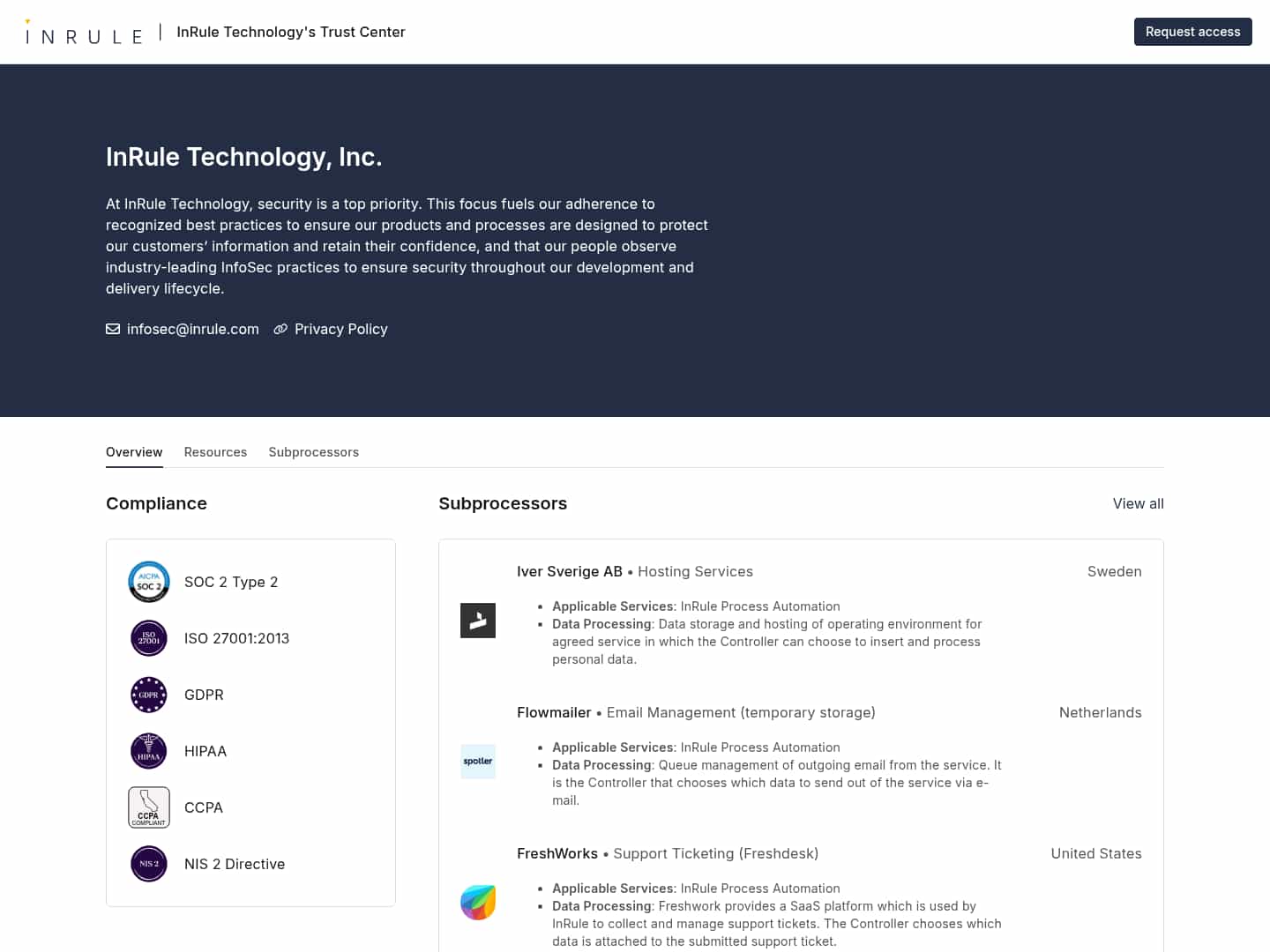
Task: Open the infosec@inrule.com email link
Action: pyautogui.click(x=193, y=329)
